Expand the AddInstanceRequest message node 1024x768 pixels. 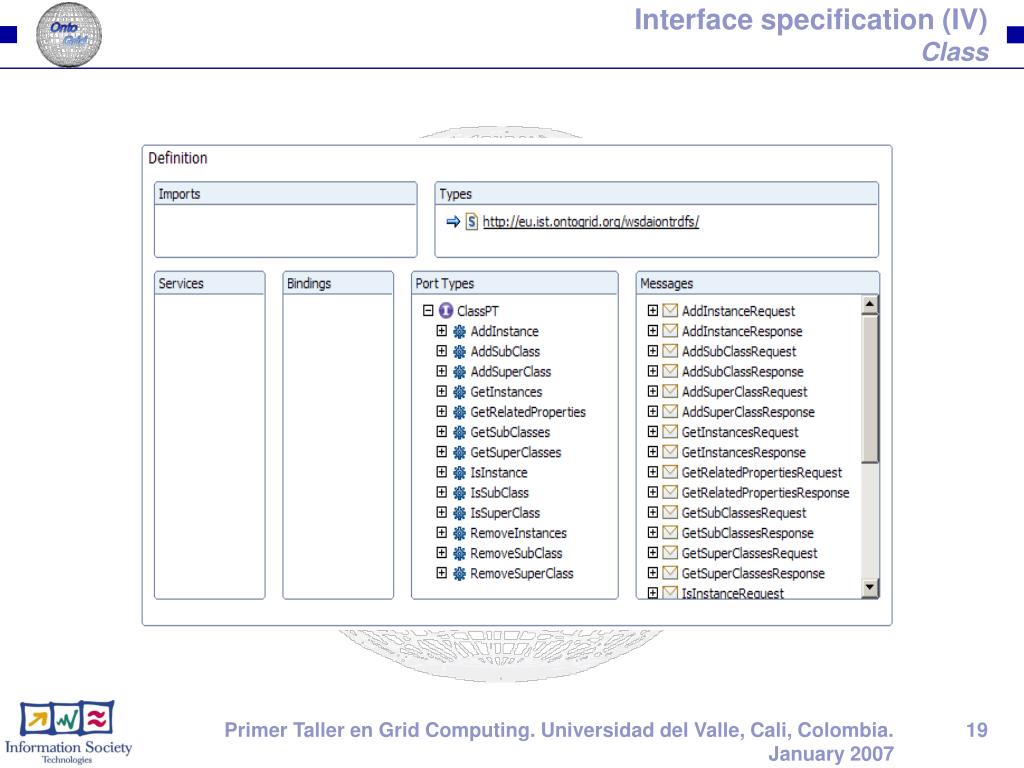[652, 311]
